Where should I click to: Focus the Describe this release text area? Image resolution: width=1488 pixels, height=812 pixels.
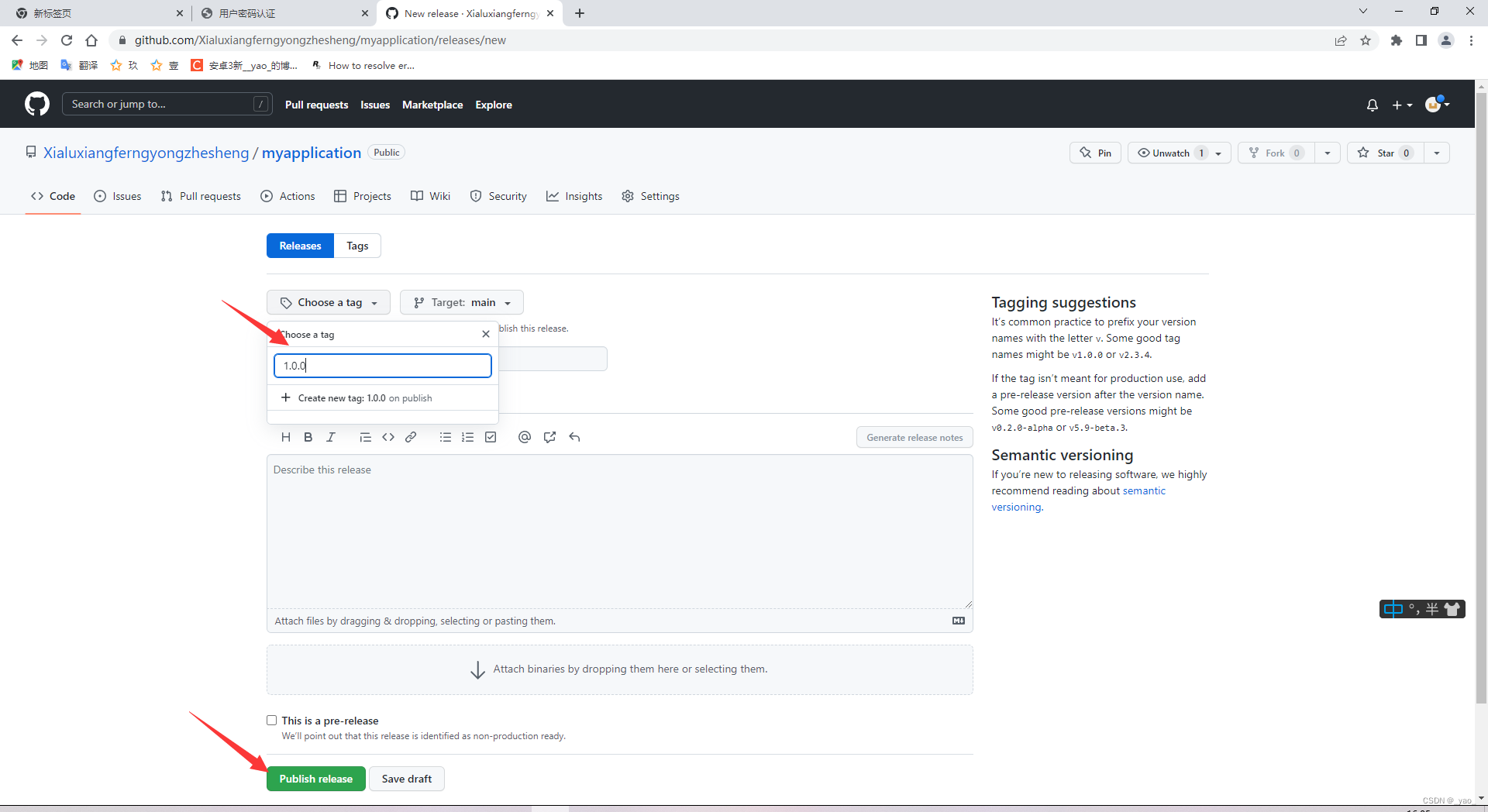click(x=620, y=532)
